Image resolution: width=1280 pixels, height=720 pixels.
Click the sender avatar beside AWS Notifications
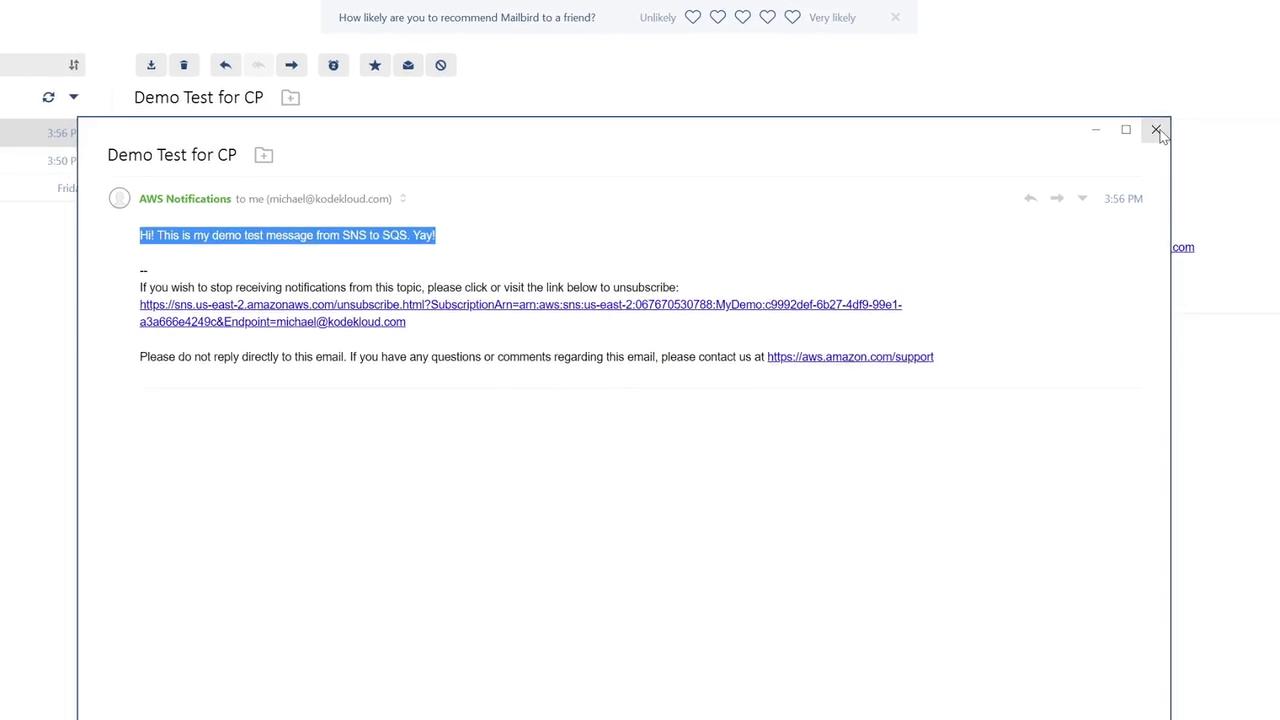click(120, 198)
